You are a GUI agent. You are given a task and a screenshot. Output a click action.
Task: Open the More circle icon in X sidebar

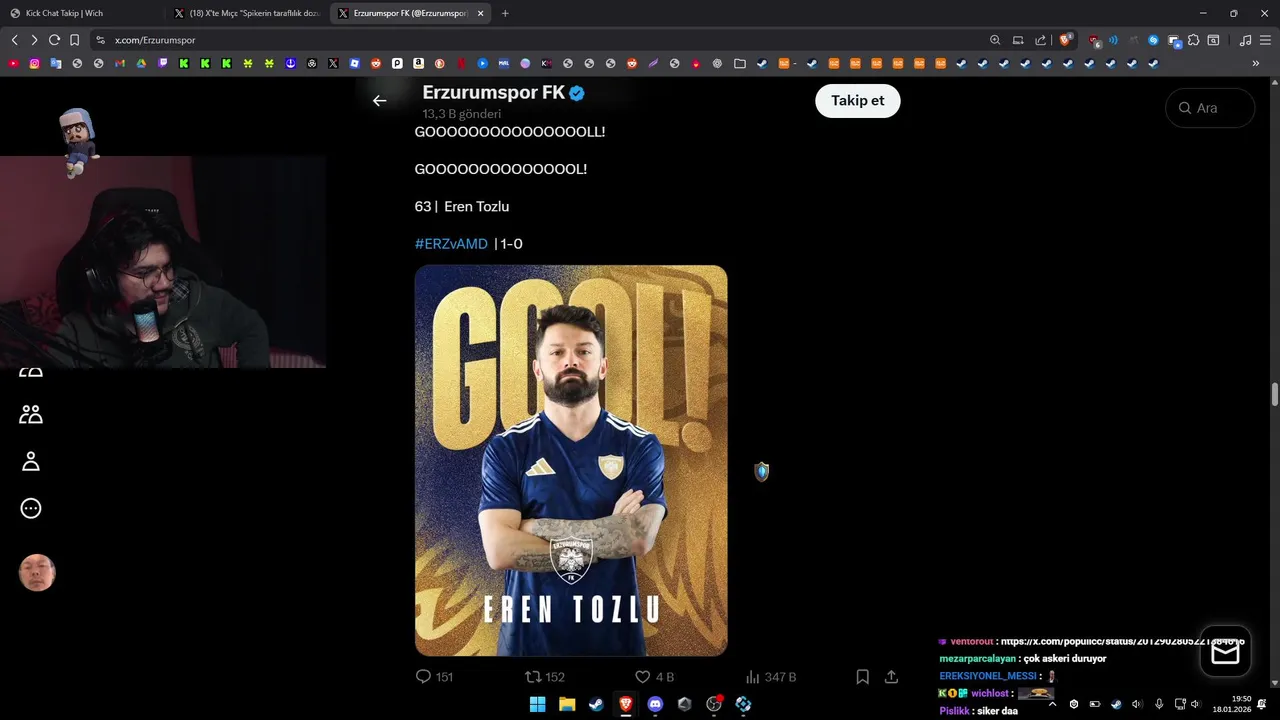31,508
